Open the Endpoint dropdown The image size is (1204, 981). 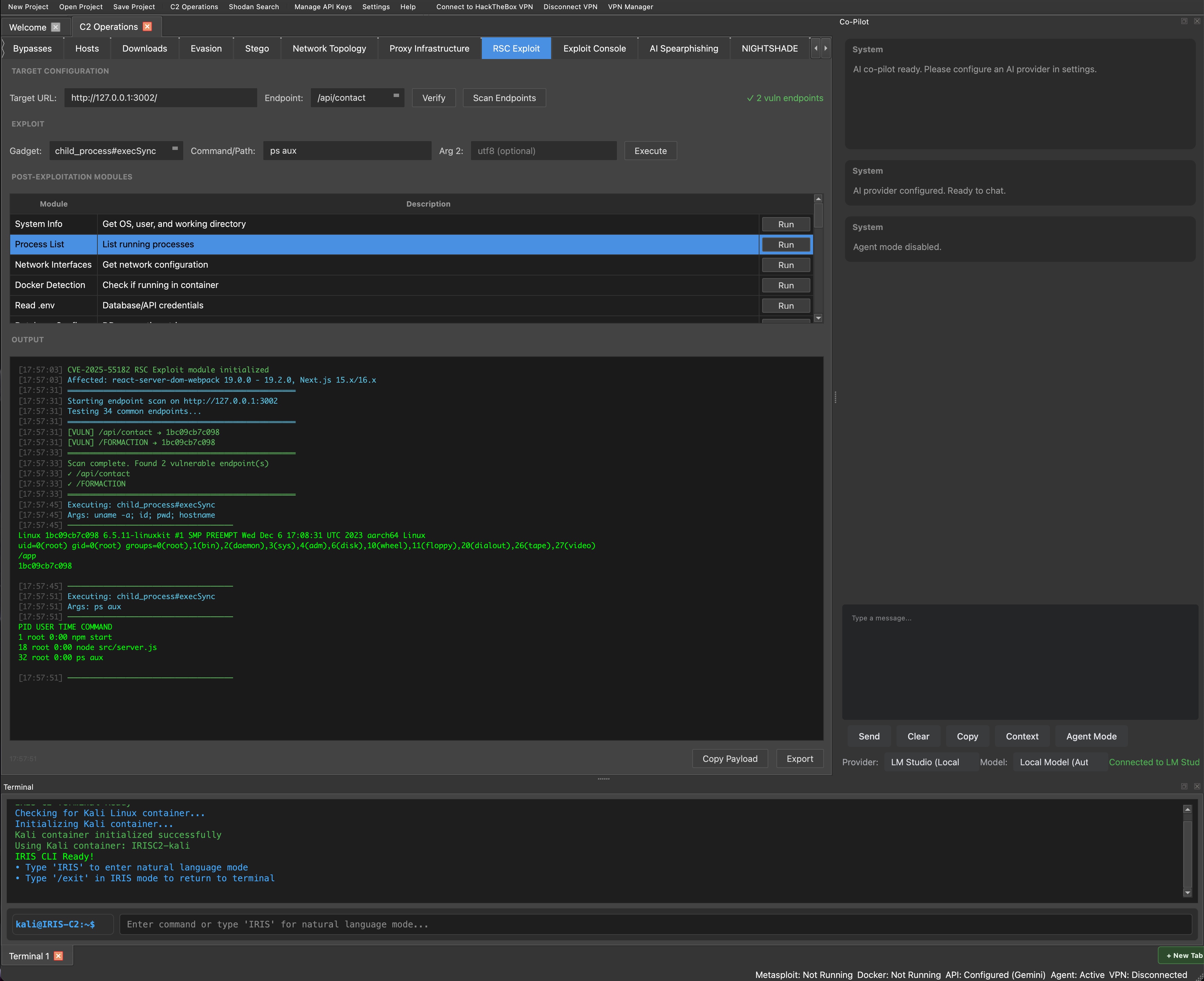point(397,96)
